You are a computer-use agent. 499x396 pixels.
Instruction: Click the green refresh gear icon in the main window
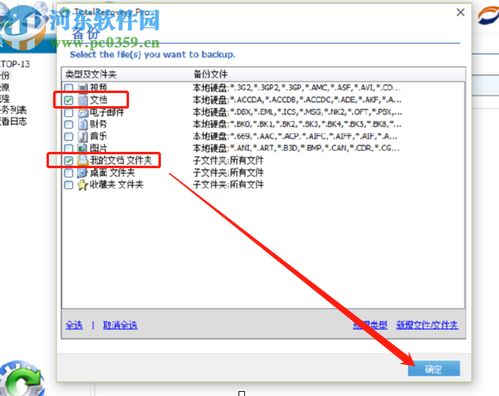point(23,379)
